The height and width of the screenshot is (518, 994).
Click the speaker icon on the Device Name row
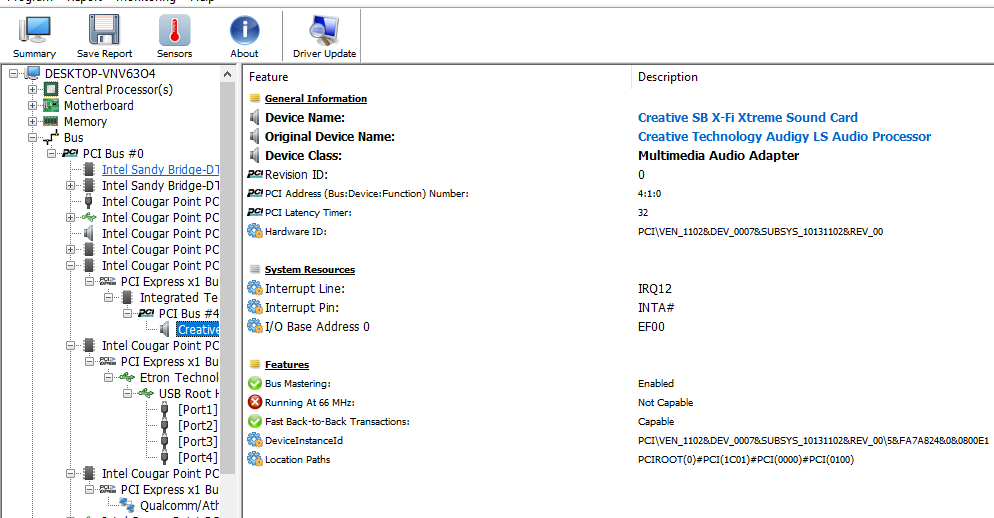tap(255, 117)
